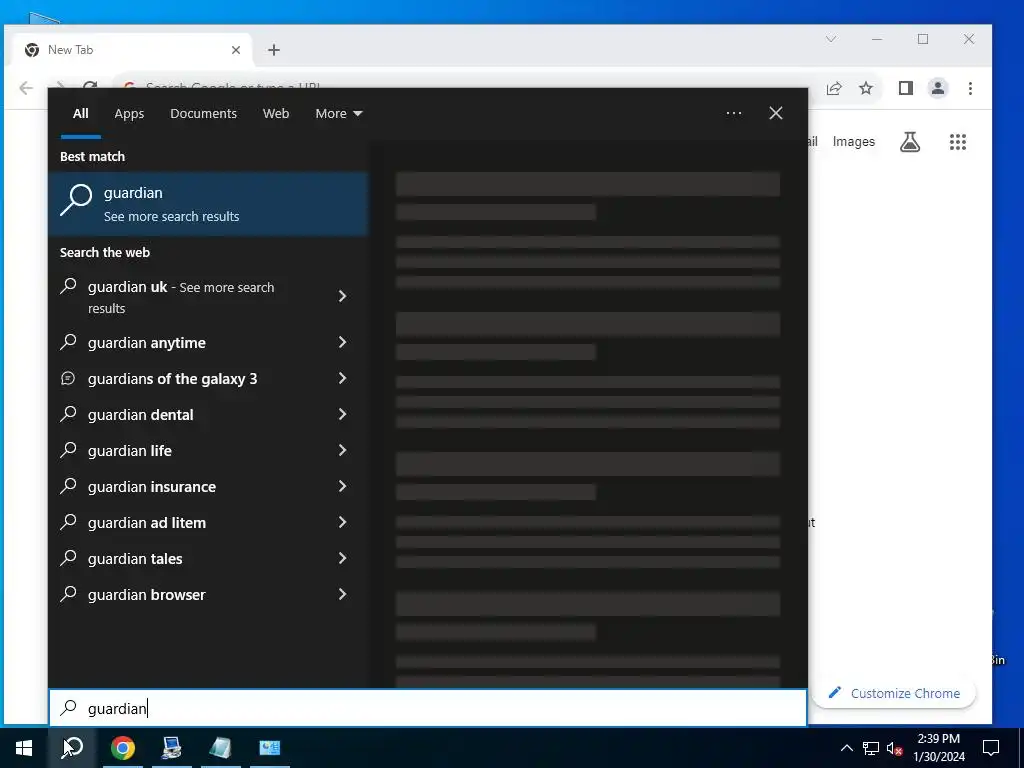Open the notepad-style taskbar app icon
The height and width of the screenshot is (768, 1024).
point(221,748)
